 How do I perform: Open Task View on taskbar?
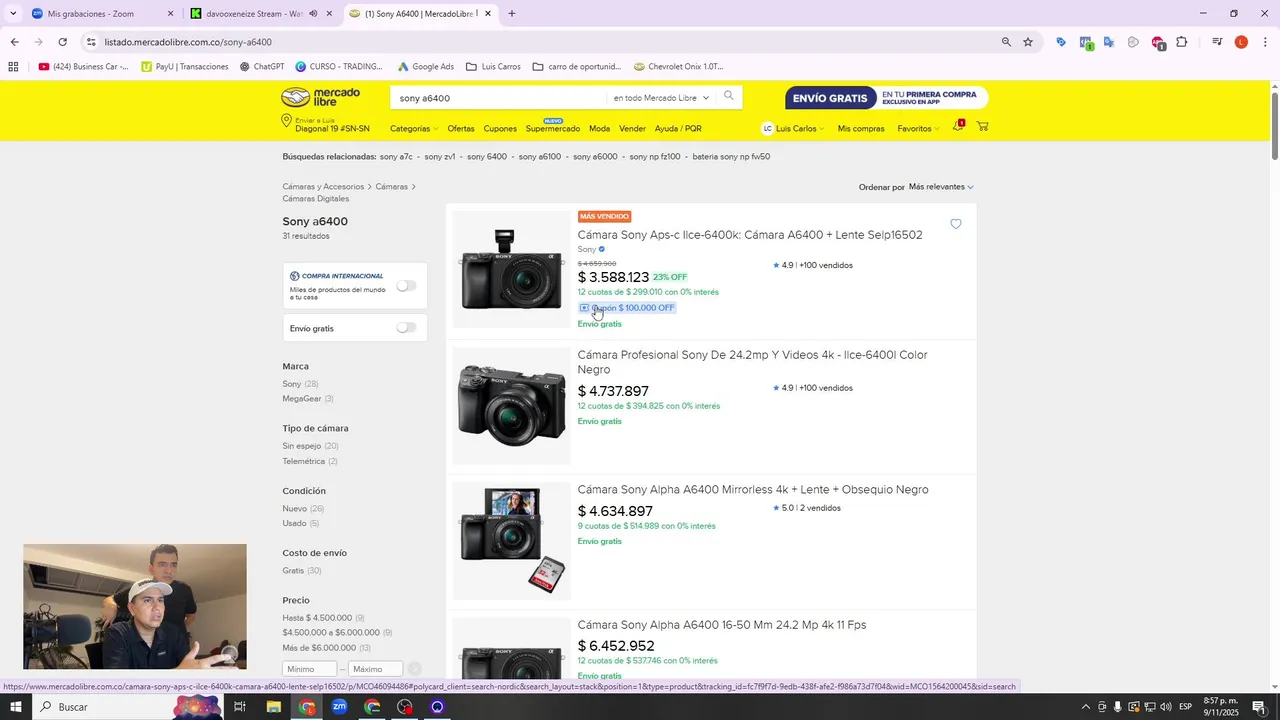point(240,707)
